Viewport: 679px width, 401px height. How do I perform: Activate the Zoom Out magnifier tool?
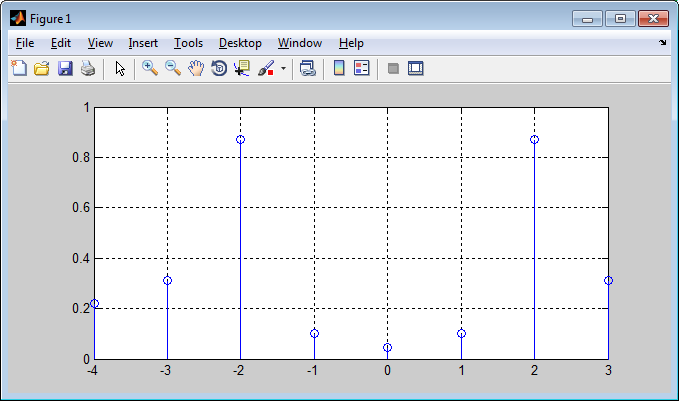coord(173,68)
